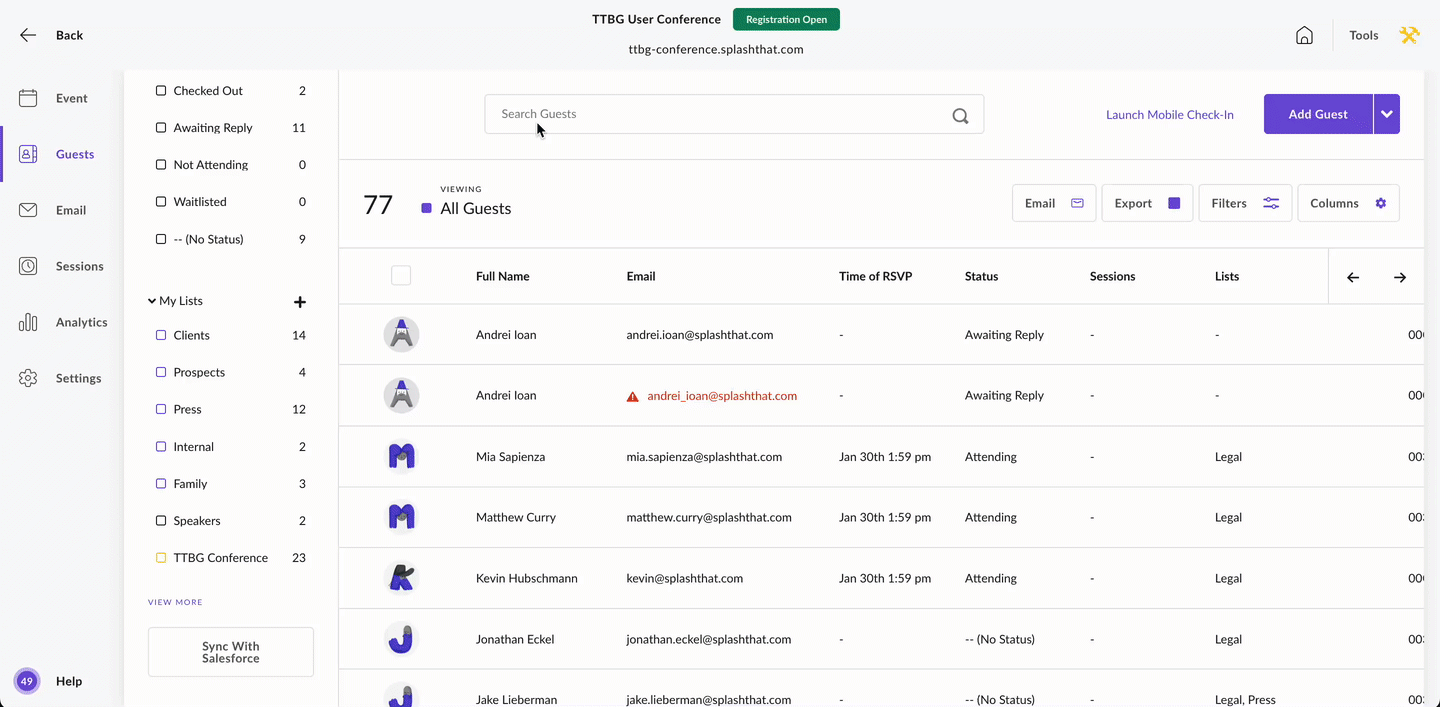
Task: Click the warning icon beside andrei_ioan email
Action: (x=632, y=396)
